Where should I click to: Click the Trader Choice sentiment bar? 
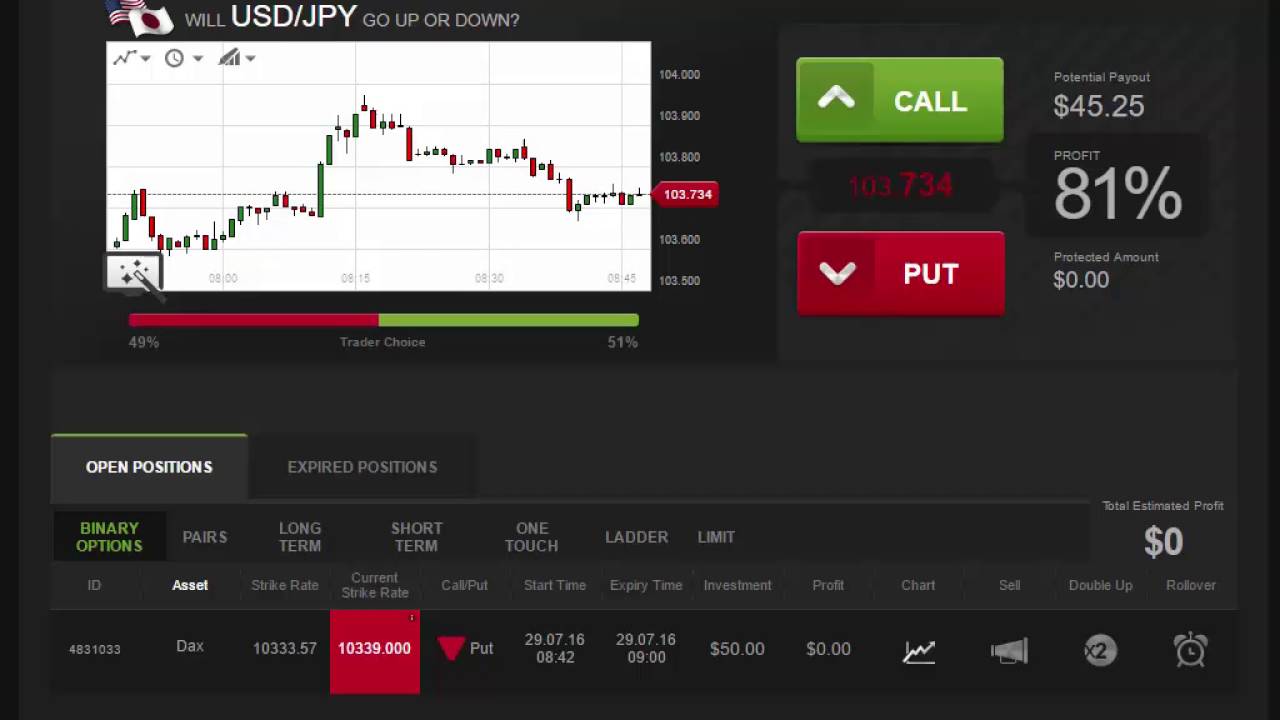point(383,320)
